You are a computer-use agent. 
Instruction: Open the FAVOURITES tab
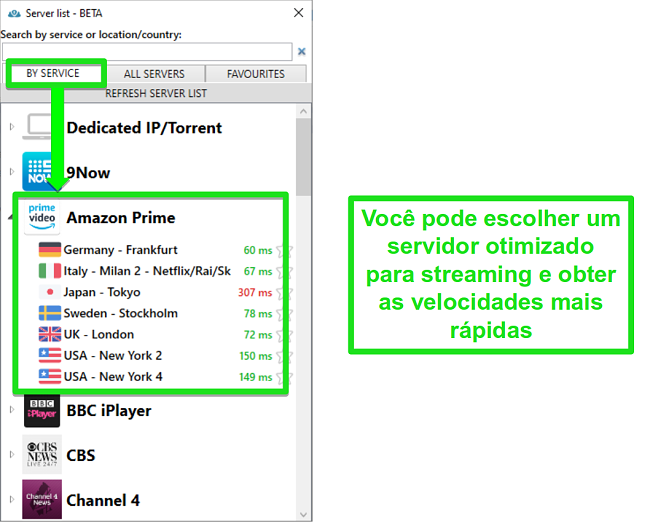click(256, 74)
